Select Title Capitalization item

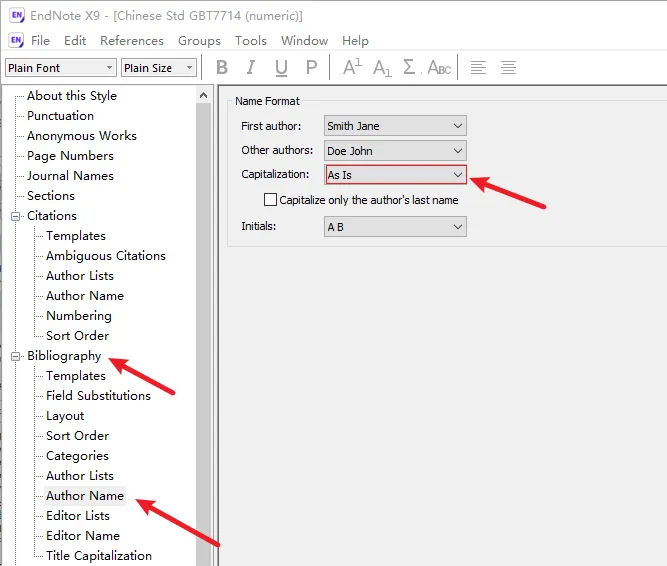(x=99, y=555)
